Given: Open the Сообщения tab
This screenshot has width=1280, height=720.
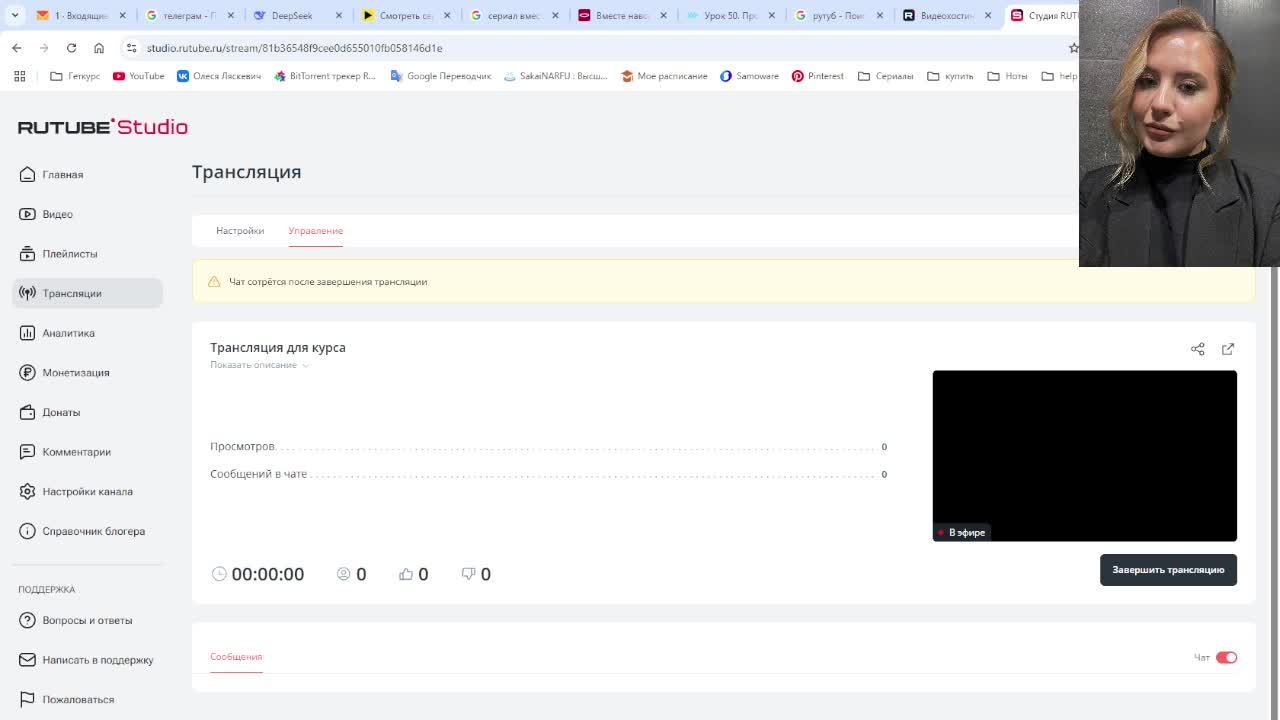Looking at the screenshot, I should coord(236,657).
